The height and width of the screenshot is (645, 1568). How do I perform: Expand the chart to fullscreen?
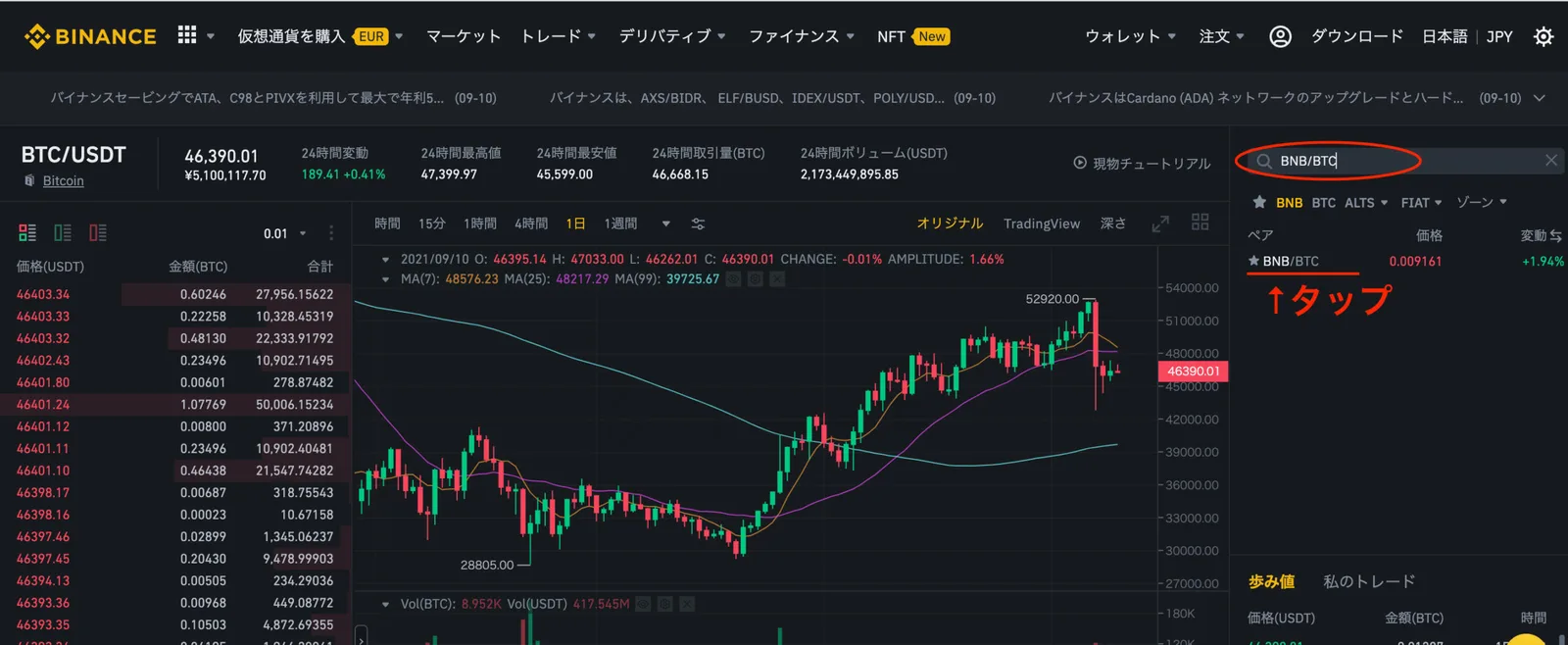[x=1160, y=223]
